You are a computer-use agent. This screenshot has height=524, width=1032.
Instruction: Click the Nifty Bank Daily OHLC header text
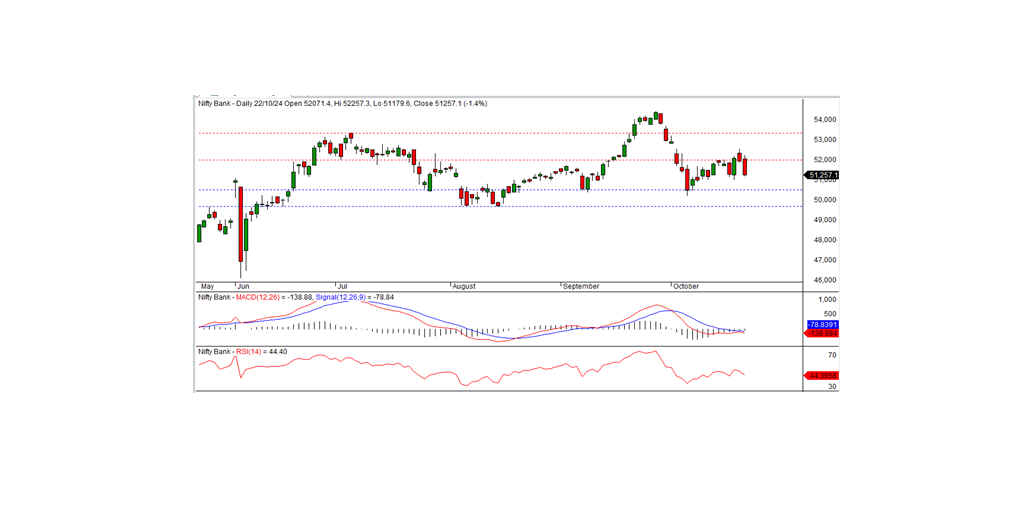click(x=342, y=103)
